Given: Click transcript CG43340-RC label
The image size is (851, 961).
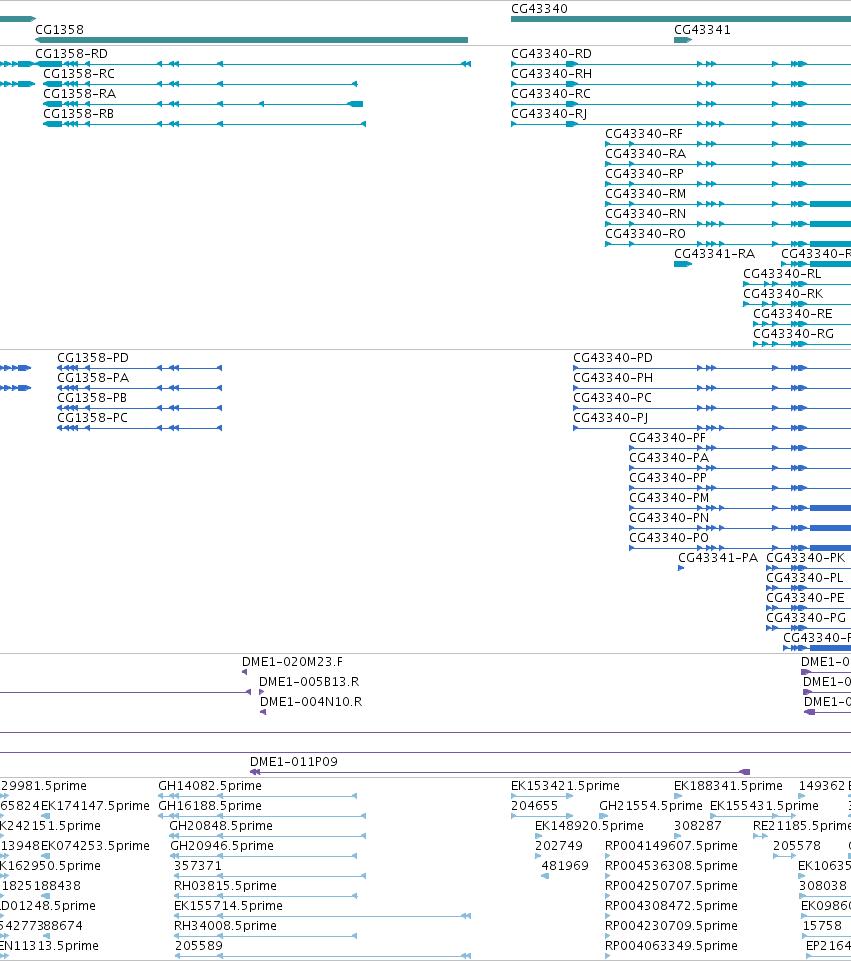Looking at the screenshot, I should 551,93.
